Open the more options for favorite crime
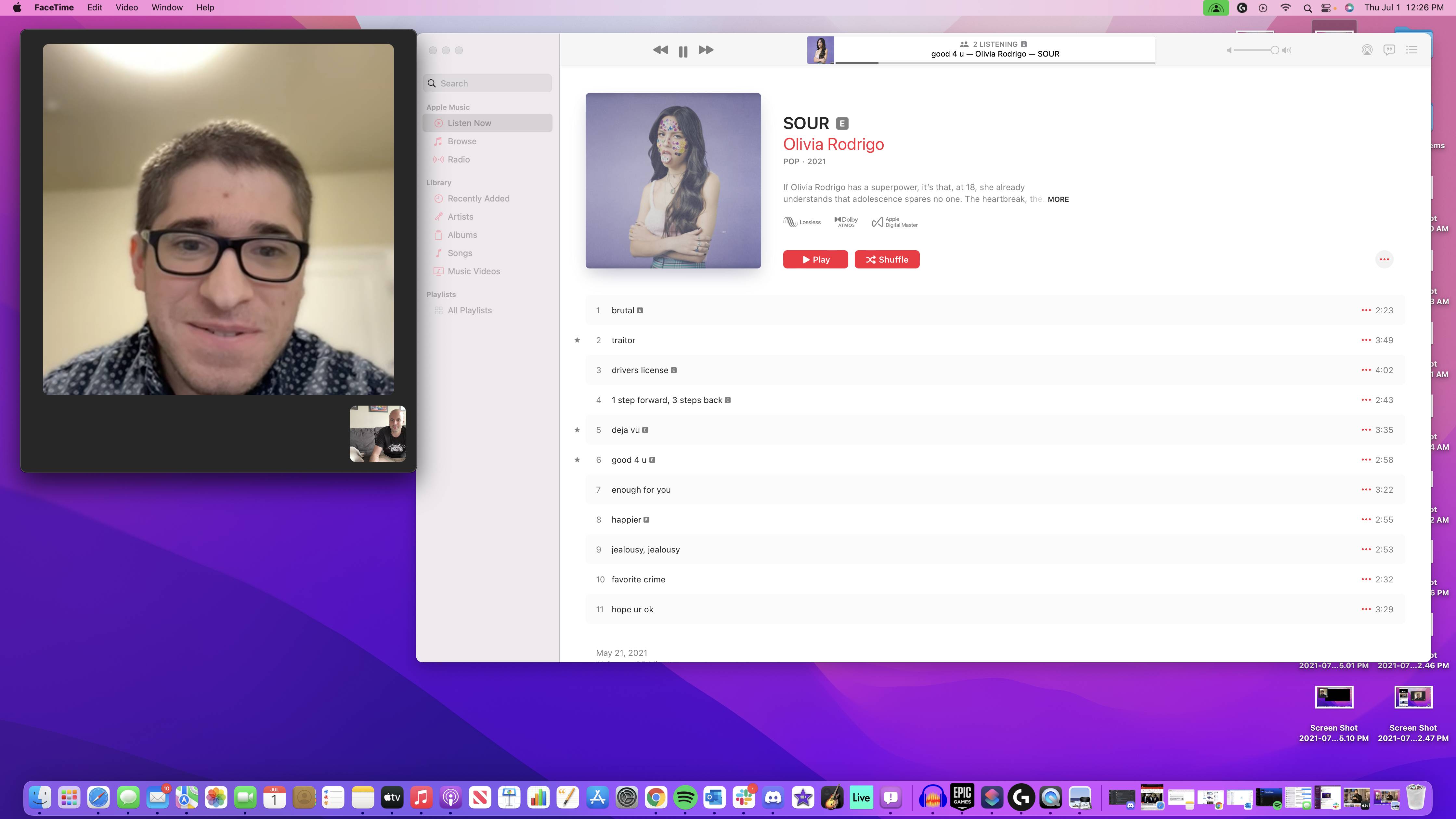Viewport: 1456px width, 819px height. coord(1366,579)
